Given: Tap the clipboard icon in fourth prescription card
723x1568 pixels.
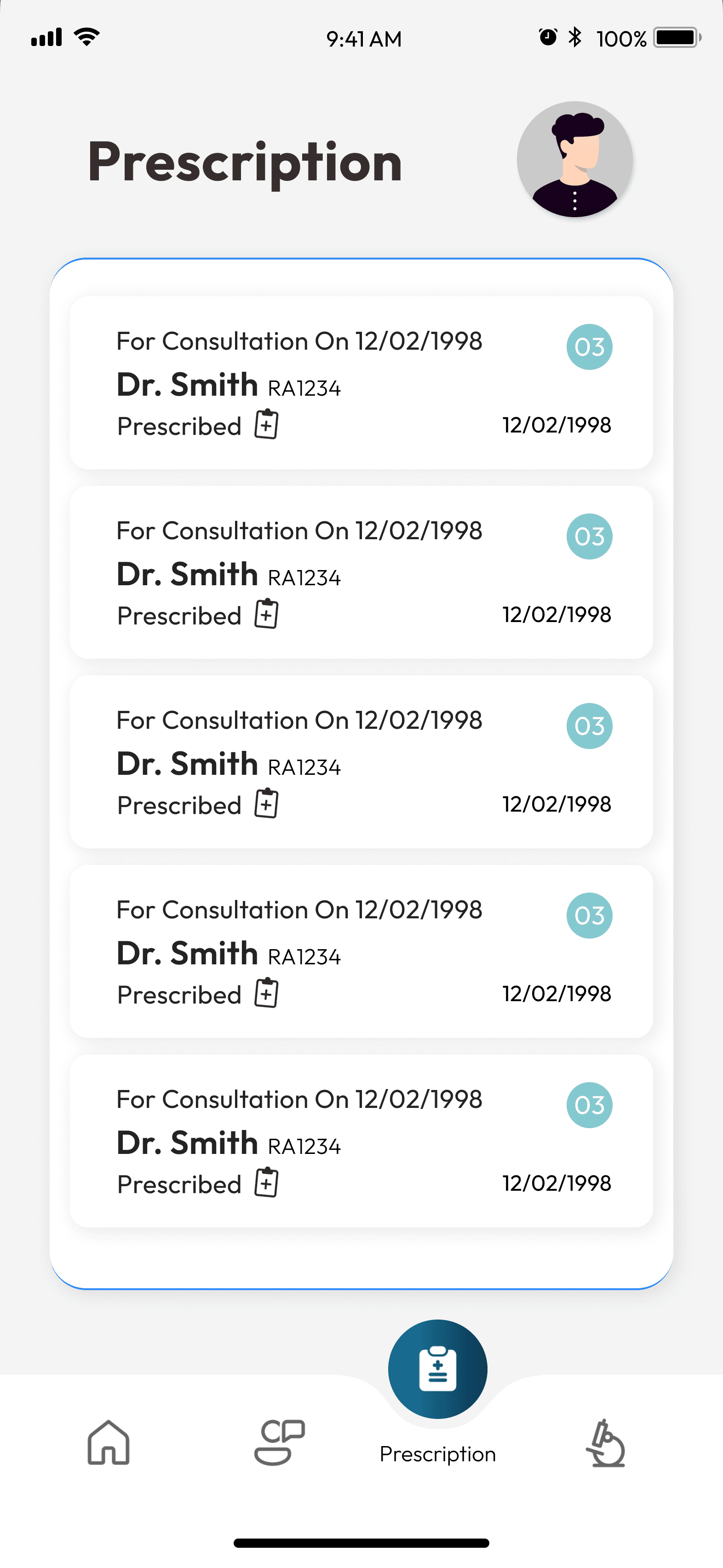Looking at the screenshot, I should (267, 993).
